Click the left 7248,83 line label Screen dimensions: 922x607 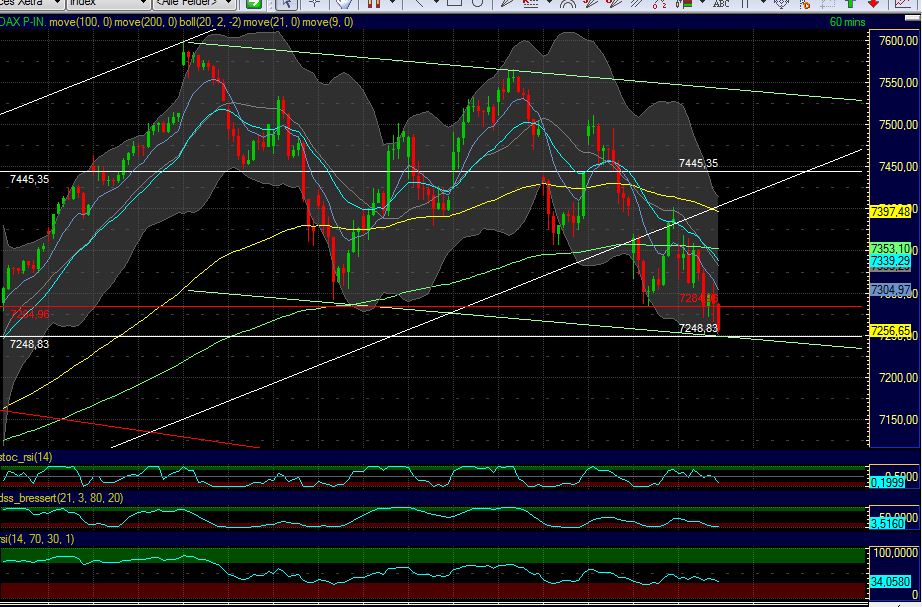coord(29,344)
